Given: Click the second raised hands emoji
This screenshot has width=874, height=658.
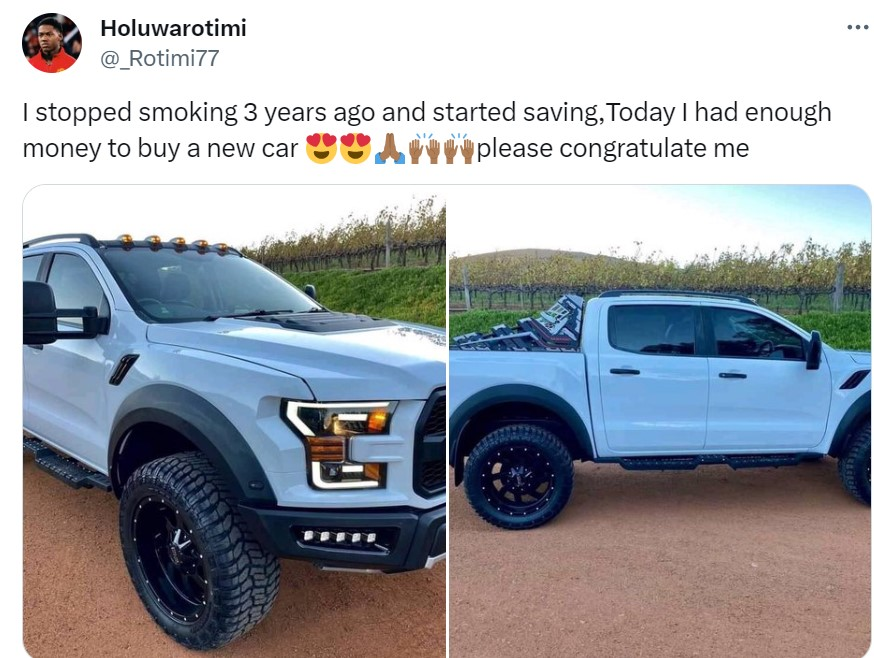Looking at the screenshot, I should (459, 148).
